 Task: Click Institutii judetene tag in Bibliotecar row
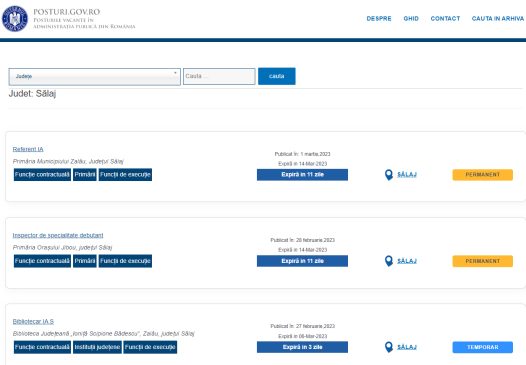(97, 347)
